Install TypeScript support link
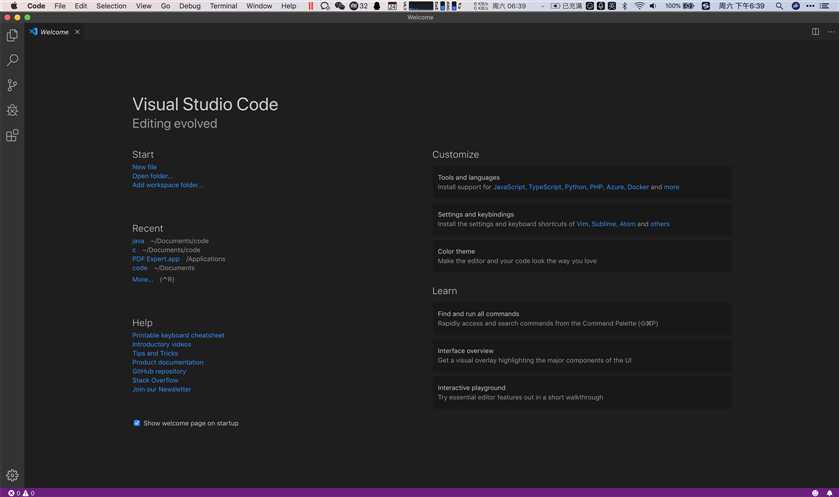839x497 pixels. (545, 187)
